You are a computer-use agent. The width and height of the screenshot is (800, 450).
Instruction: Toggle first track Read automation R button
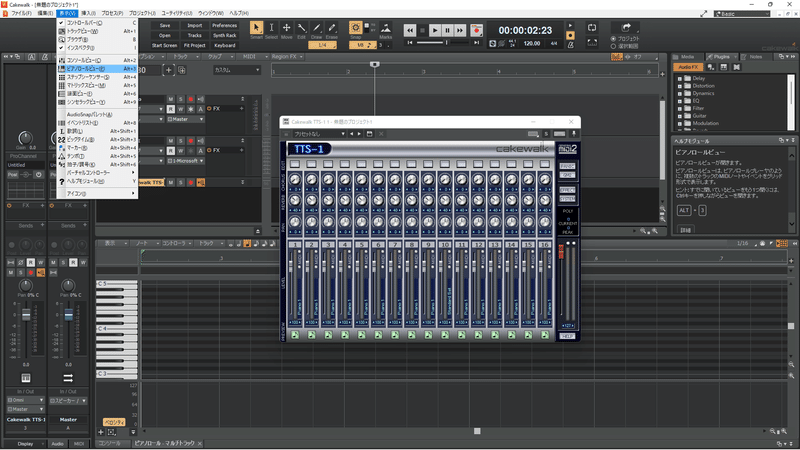coord(171,109)
